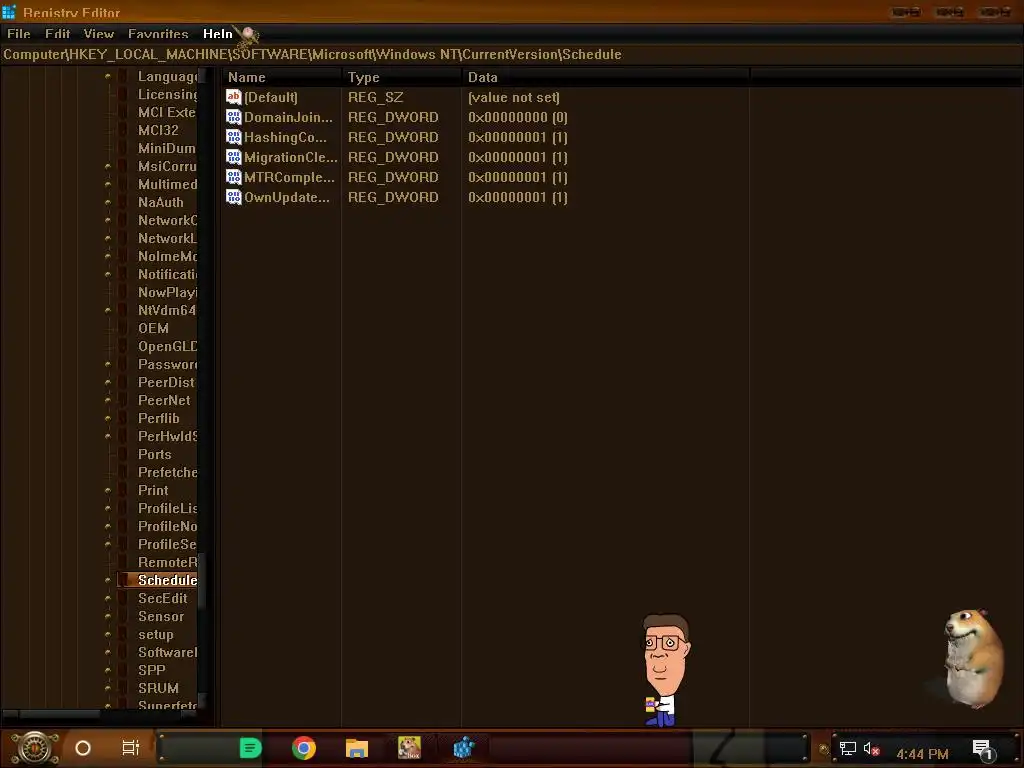This screenshot has width=1024, height=768.
Task: Click the Ports folder icon
Action: click(x=123, y=455)
